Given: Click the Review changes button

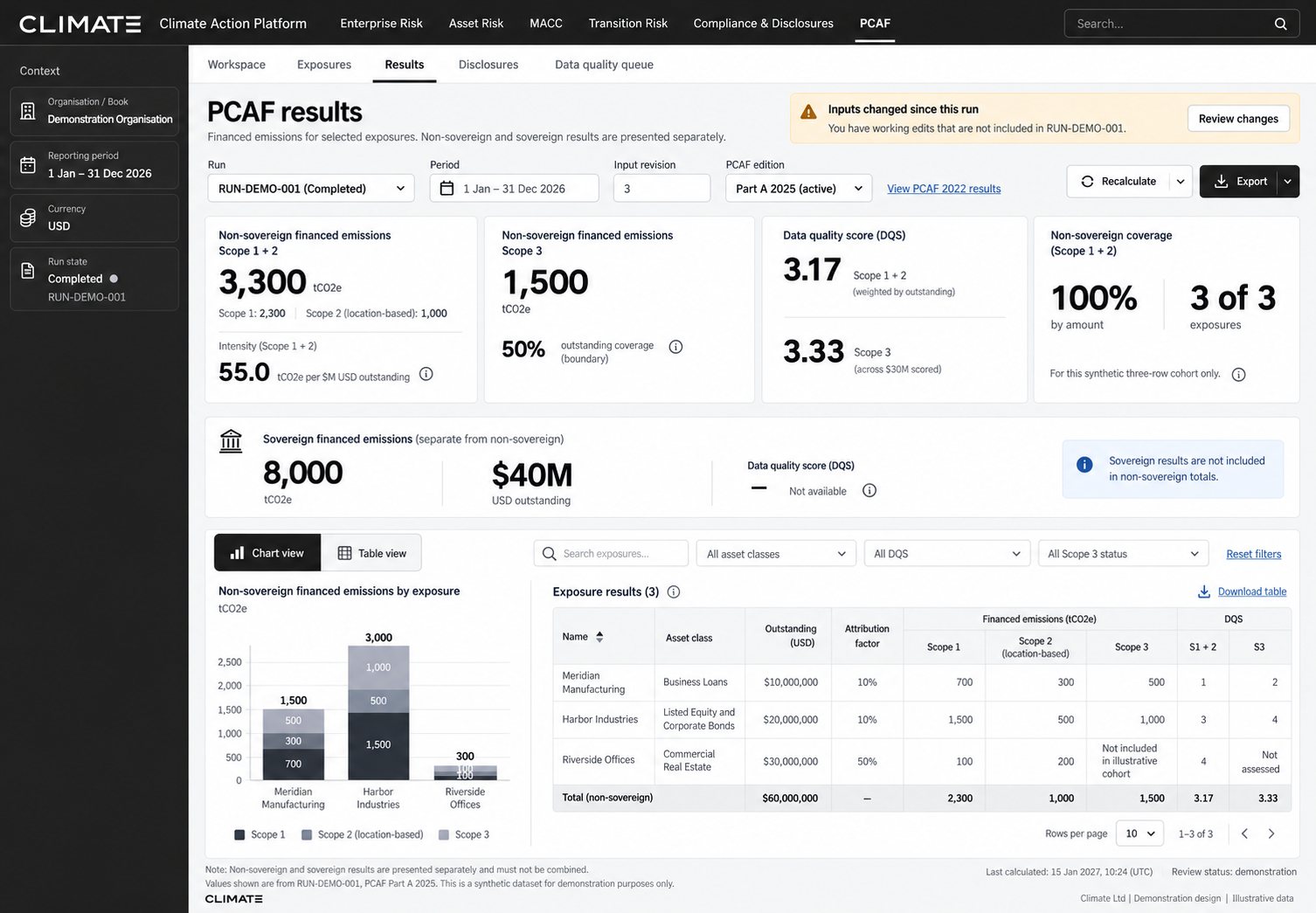Looking at the screenshot, I should 1238,119.
